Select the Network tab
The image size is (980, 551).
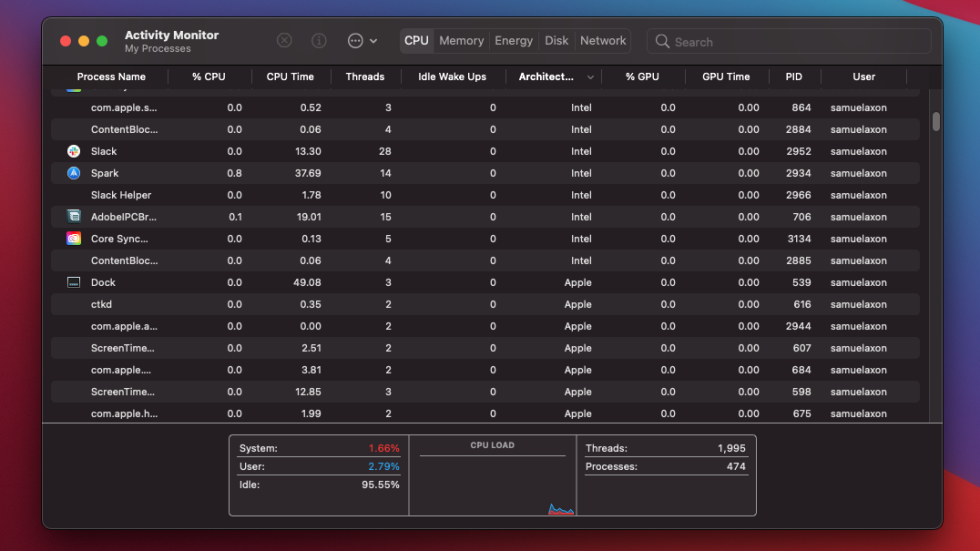603,41
